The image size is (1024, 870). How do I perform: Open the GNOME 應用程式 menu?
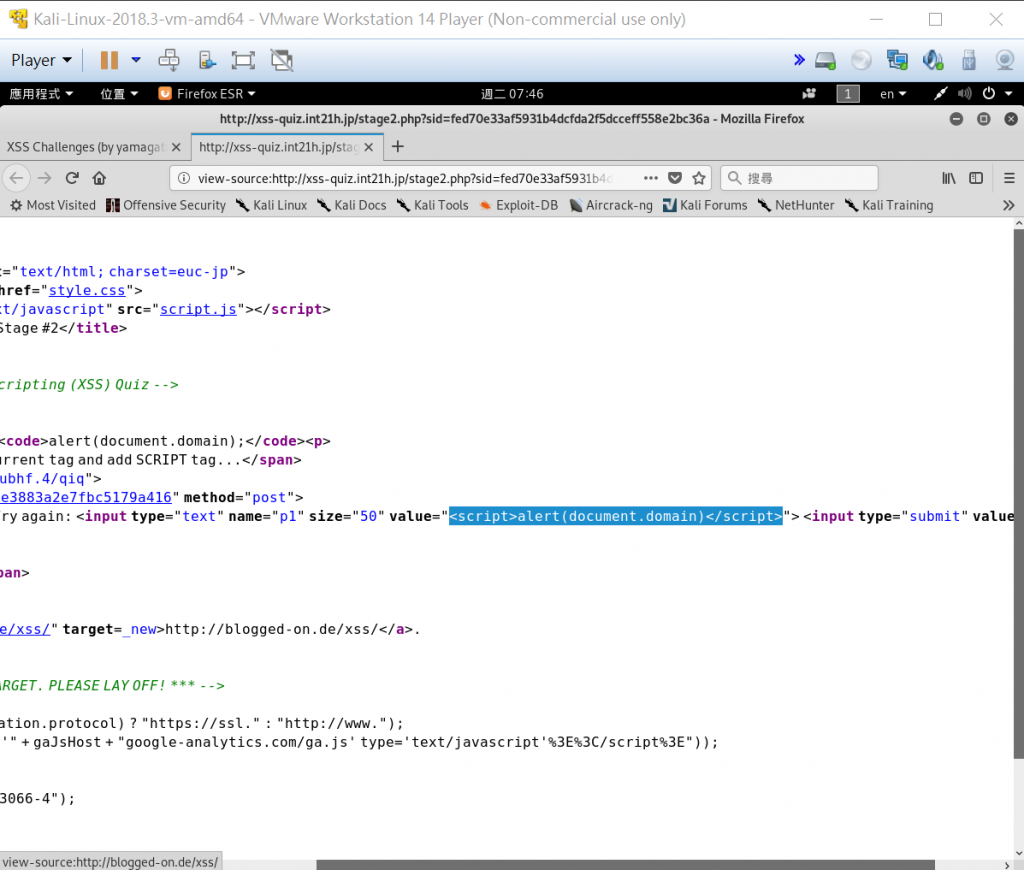[41, 93]
